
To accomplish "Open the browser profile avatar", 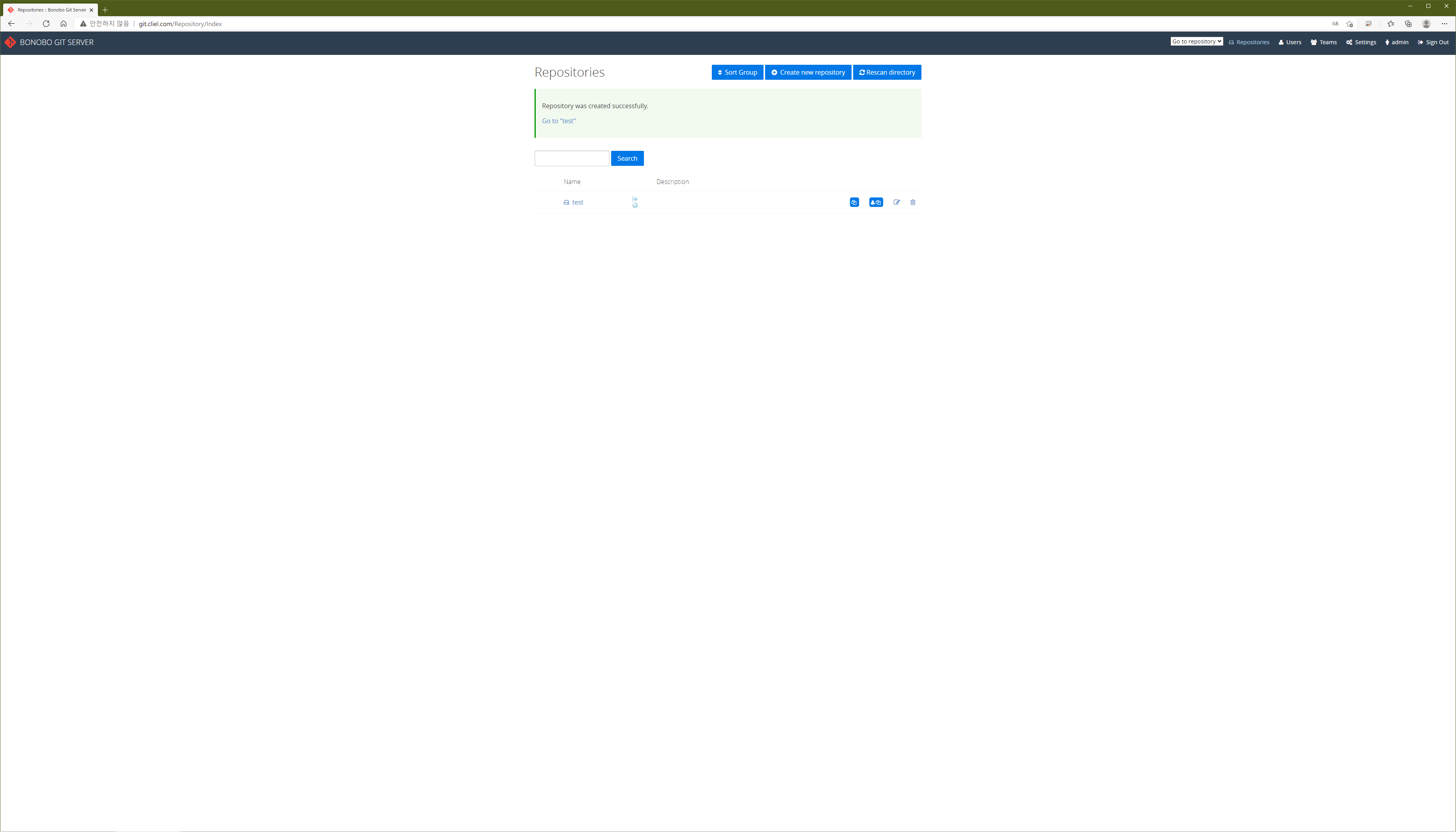I will coord(1426,24).
